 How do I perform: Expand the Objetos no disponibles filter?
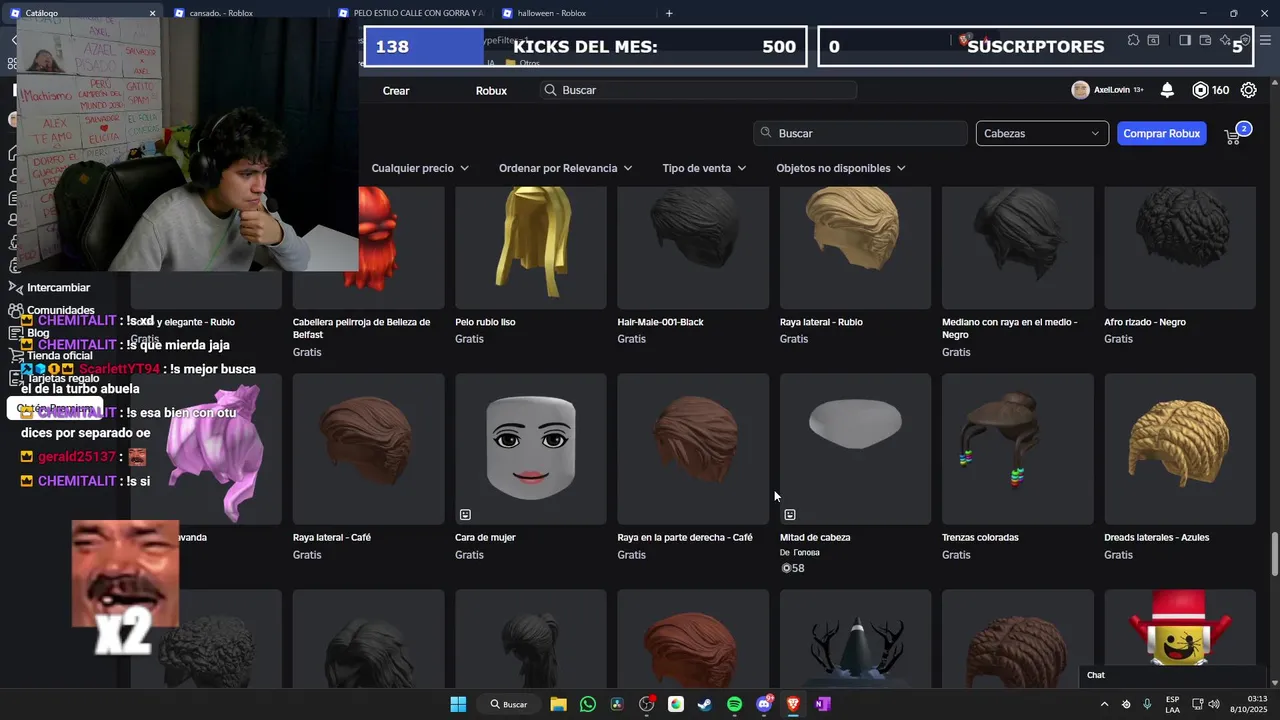click(x=841, y=168)
